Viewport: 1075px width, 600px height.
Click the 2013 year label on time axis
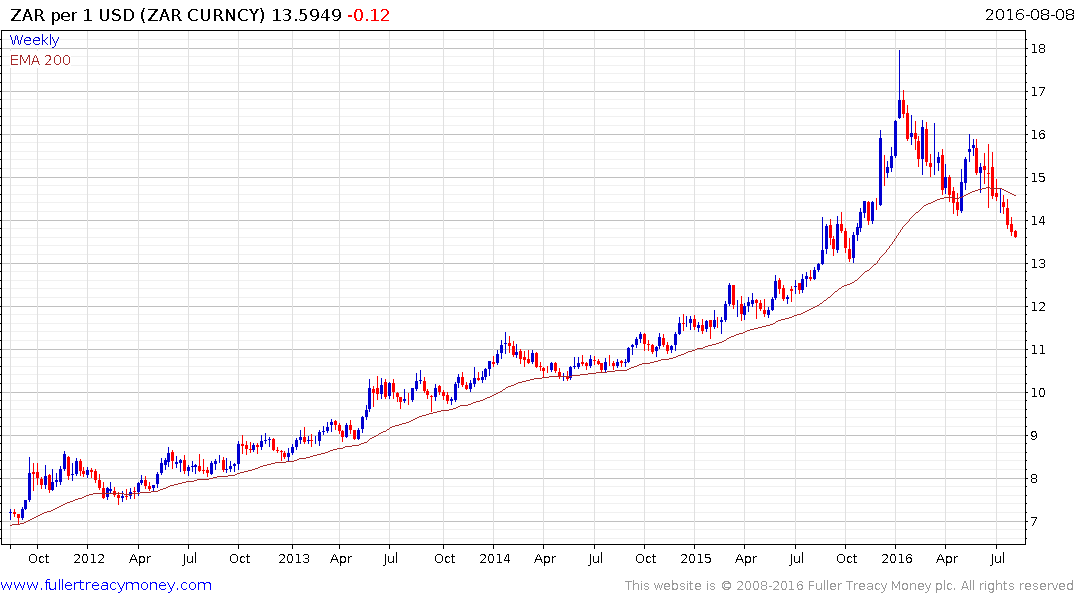click(x=294, y=559)
